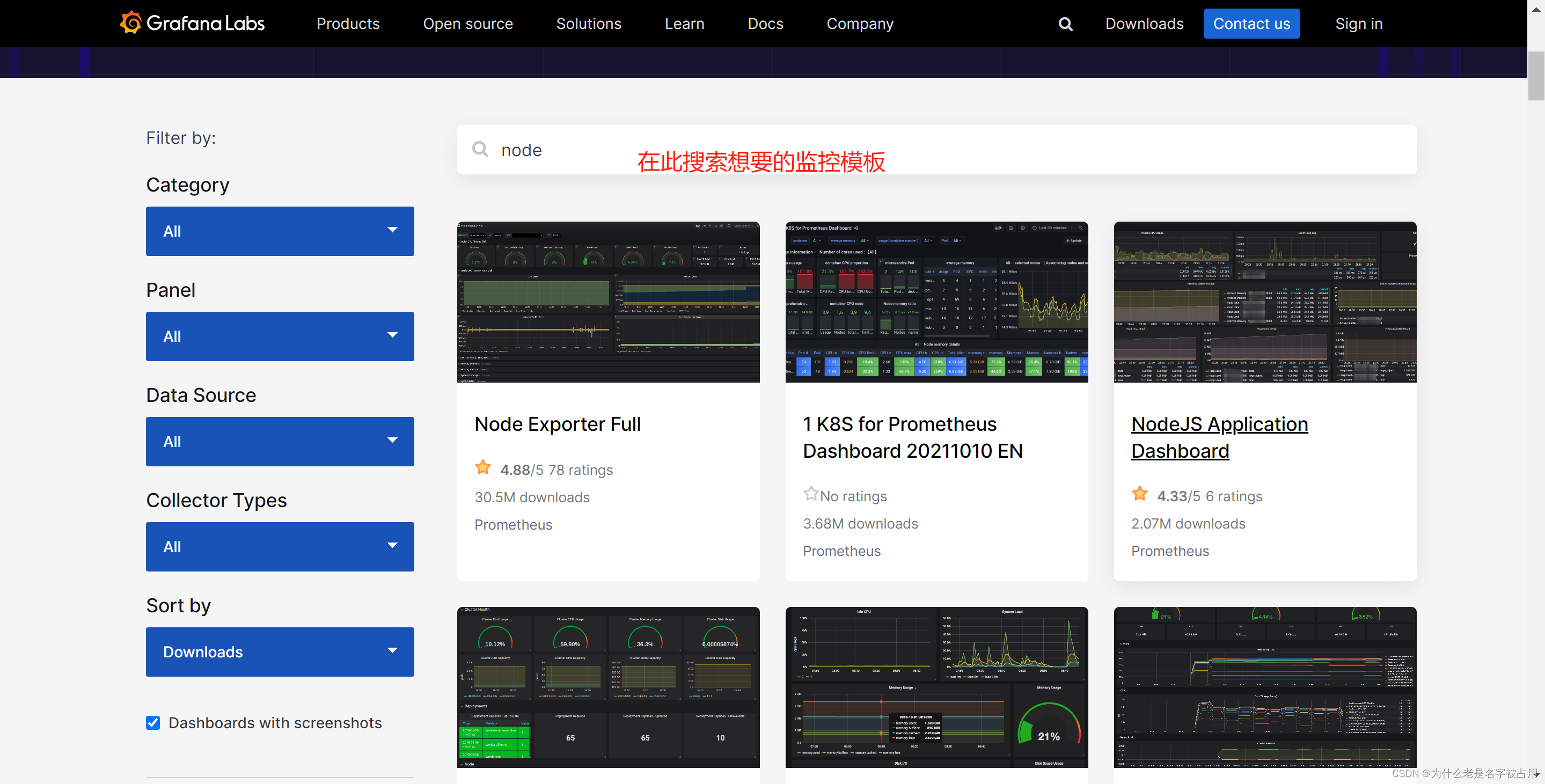The image size is (1545, 784).
Task: Open 1 K8S for Prometheus Dashboard title
Action: [913, 437]
